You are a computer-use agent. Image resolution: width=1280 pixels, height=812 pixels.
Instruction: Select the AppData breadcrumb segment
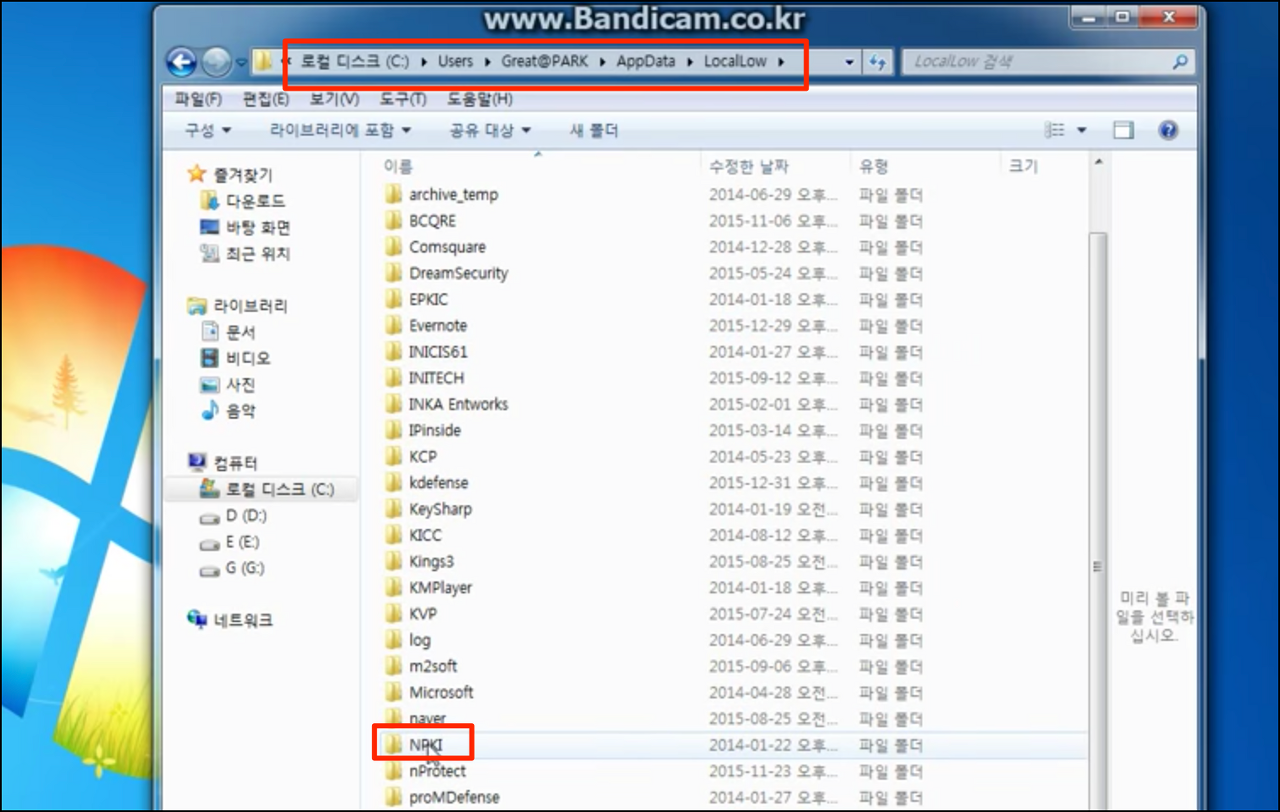point(645,61)
